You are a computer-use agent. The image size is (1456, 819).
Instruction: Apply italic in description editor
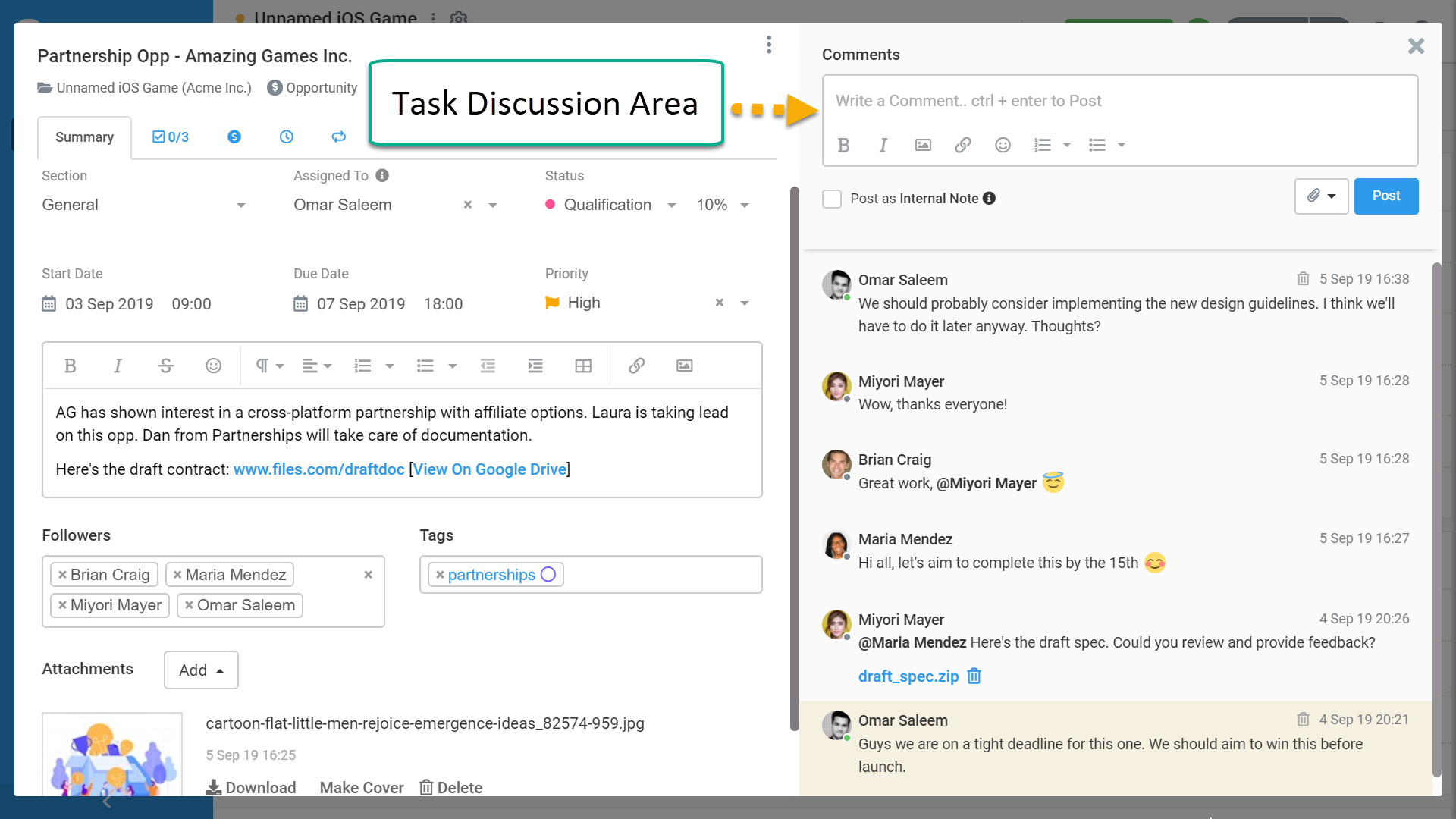click(x=118, y=366)
